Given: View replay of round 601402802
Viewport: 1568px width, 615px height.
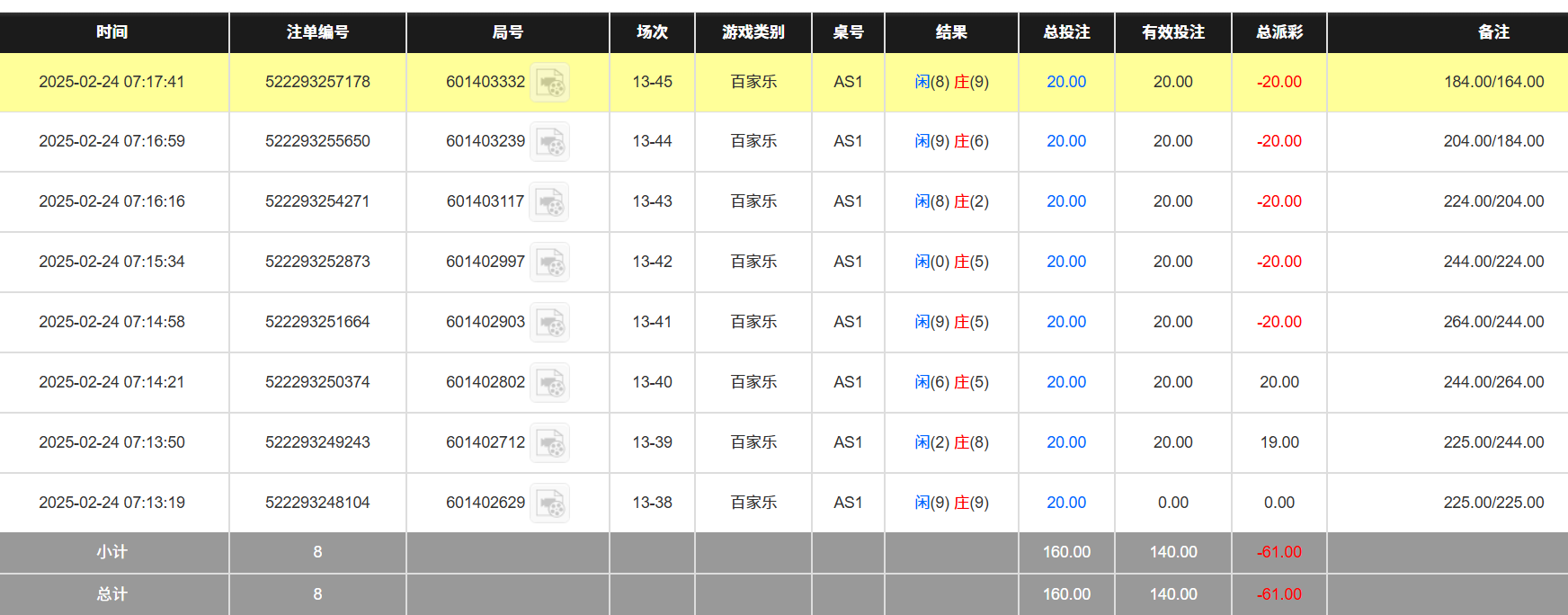Looking at the screenshot, I should (x=549, y=383).
